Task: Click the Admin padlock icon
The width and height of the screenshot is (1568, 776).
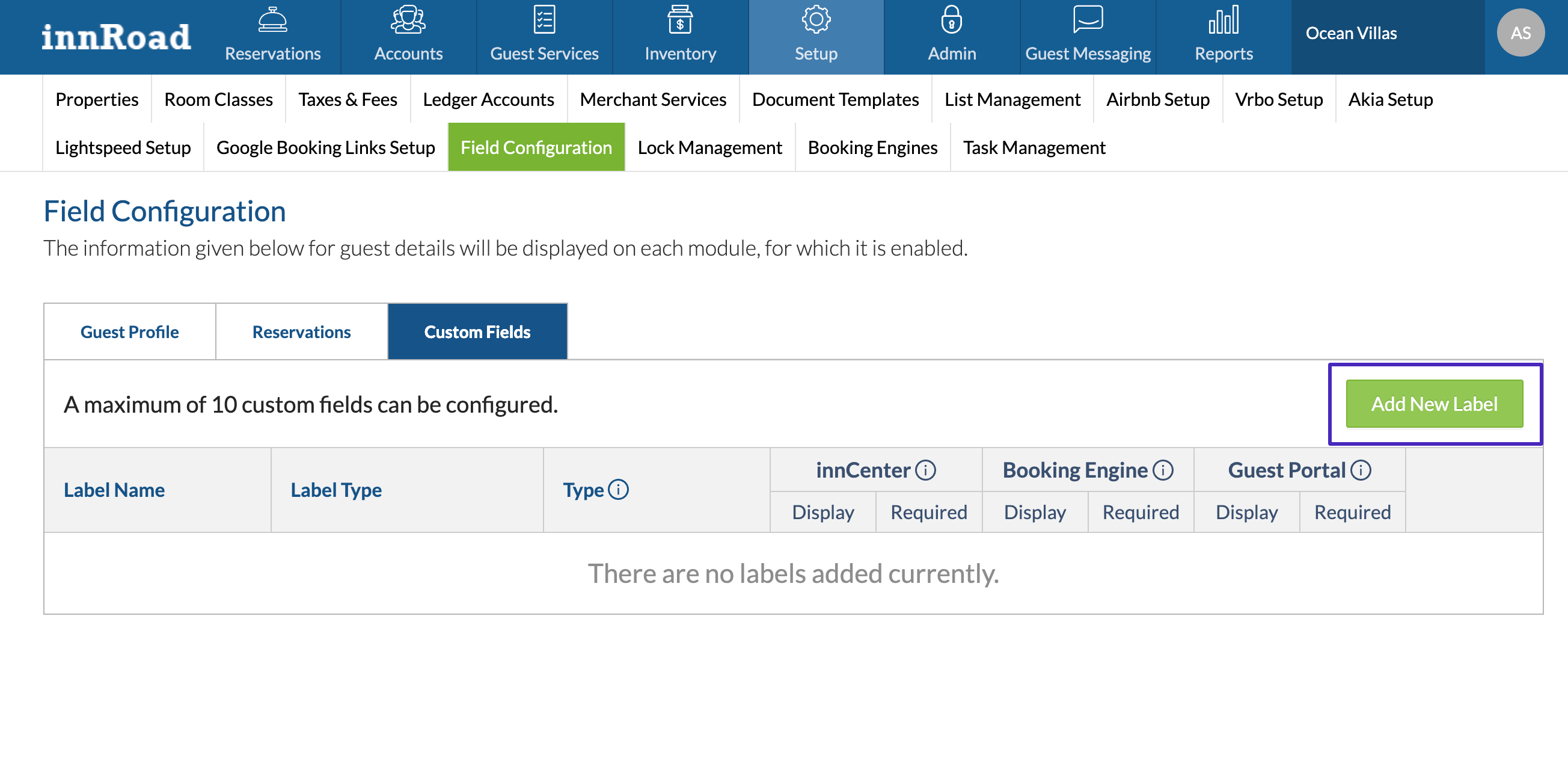Action: [951, 20]
